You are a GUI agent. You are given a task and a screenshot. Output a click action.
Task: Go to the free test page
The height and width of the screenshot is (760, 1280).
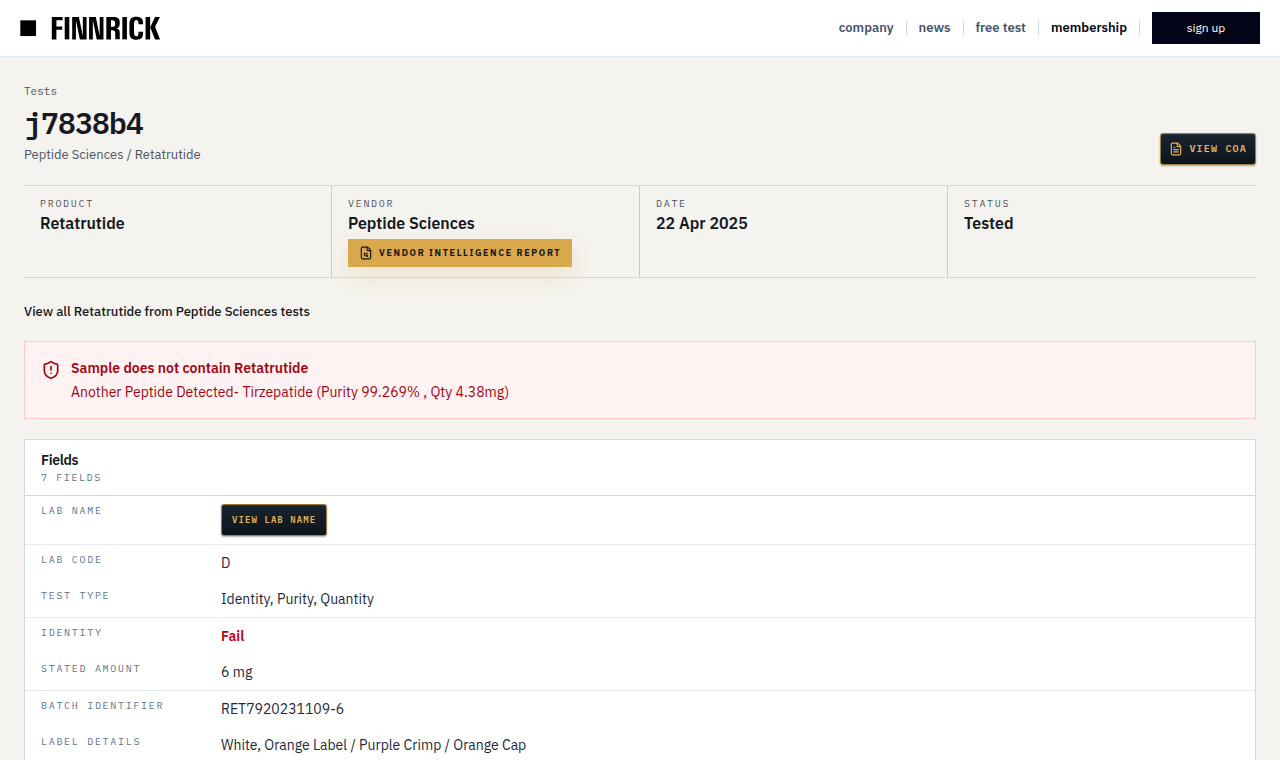pyautogui.click(x=1000, y=28)
